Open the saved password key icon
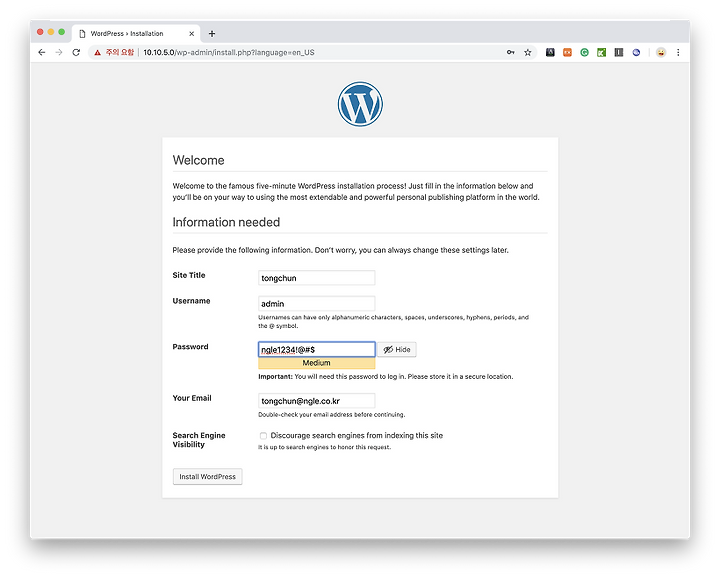Viewport: 720px width, 578px height. point(511,52)
